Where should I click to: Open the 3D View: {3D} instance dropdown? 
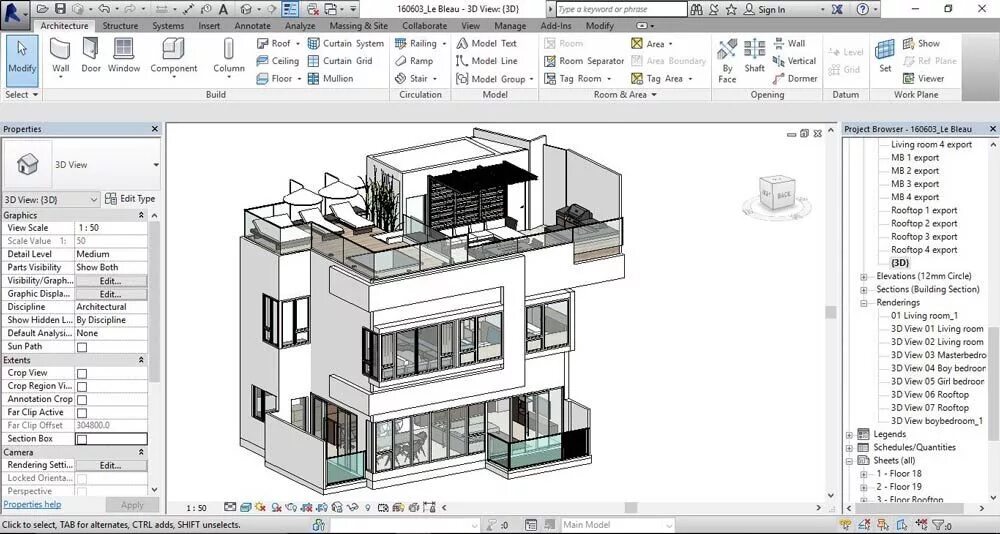pyautogui.click(x=94, y=200)
